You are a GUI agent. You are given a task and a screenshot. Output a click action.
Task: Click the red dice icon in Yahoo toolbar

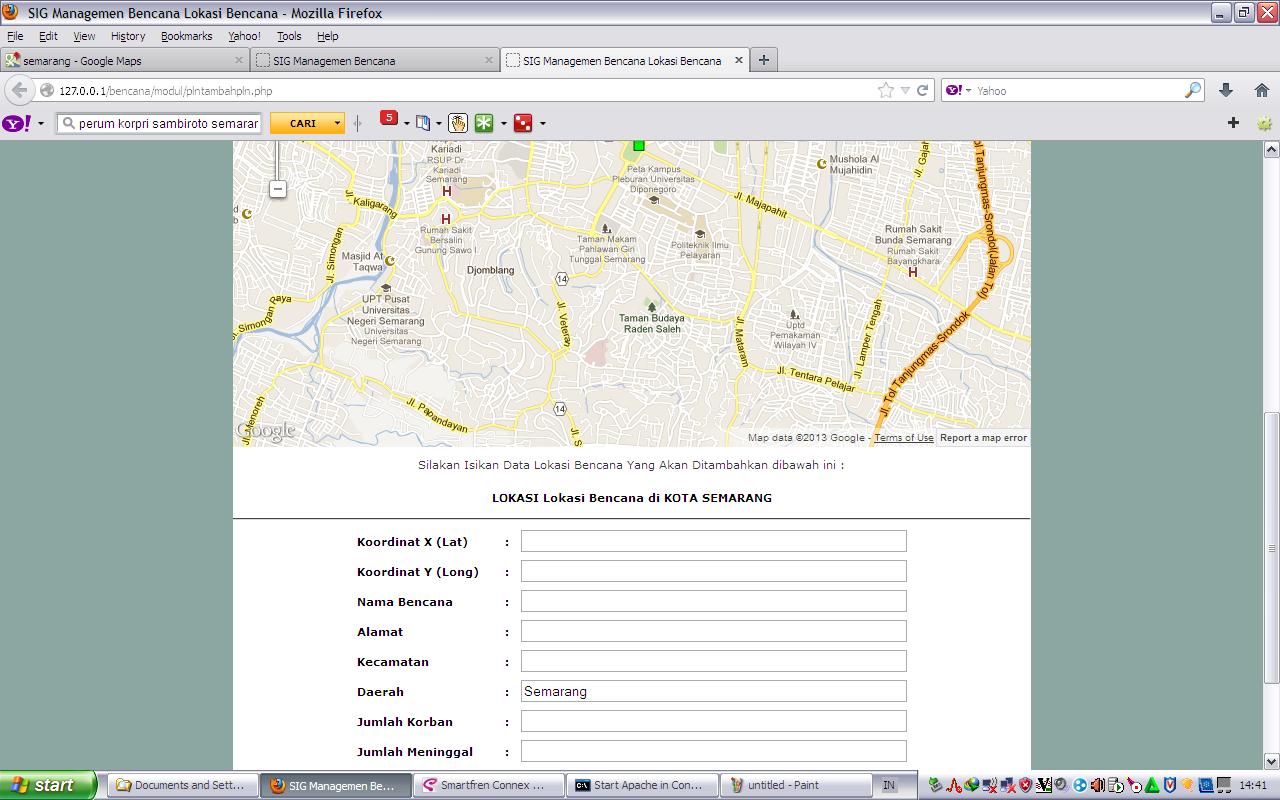pyautogui.click(x=522, y=123)
